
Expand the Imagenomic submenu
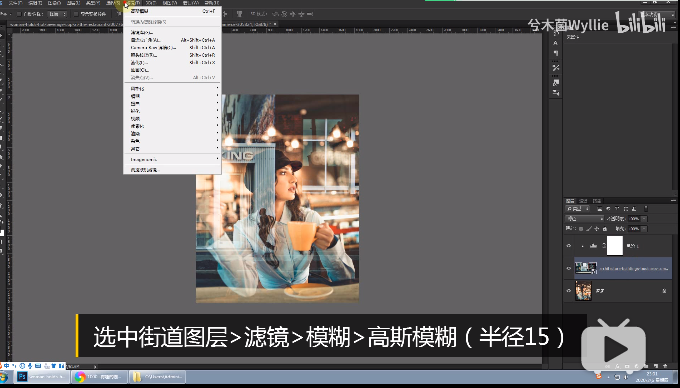tap(173, 160)
